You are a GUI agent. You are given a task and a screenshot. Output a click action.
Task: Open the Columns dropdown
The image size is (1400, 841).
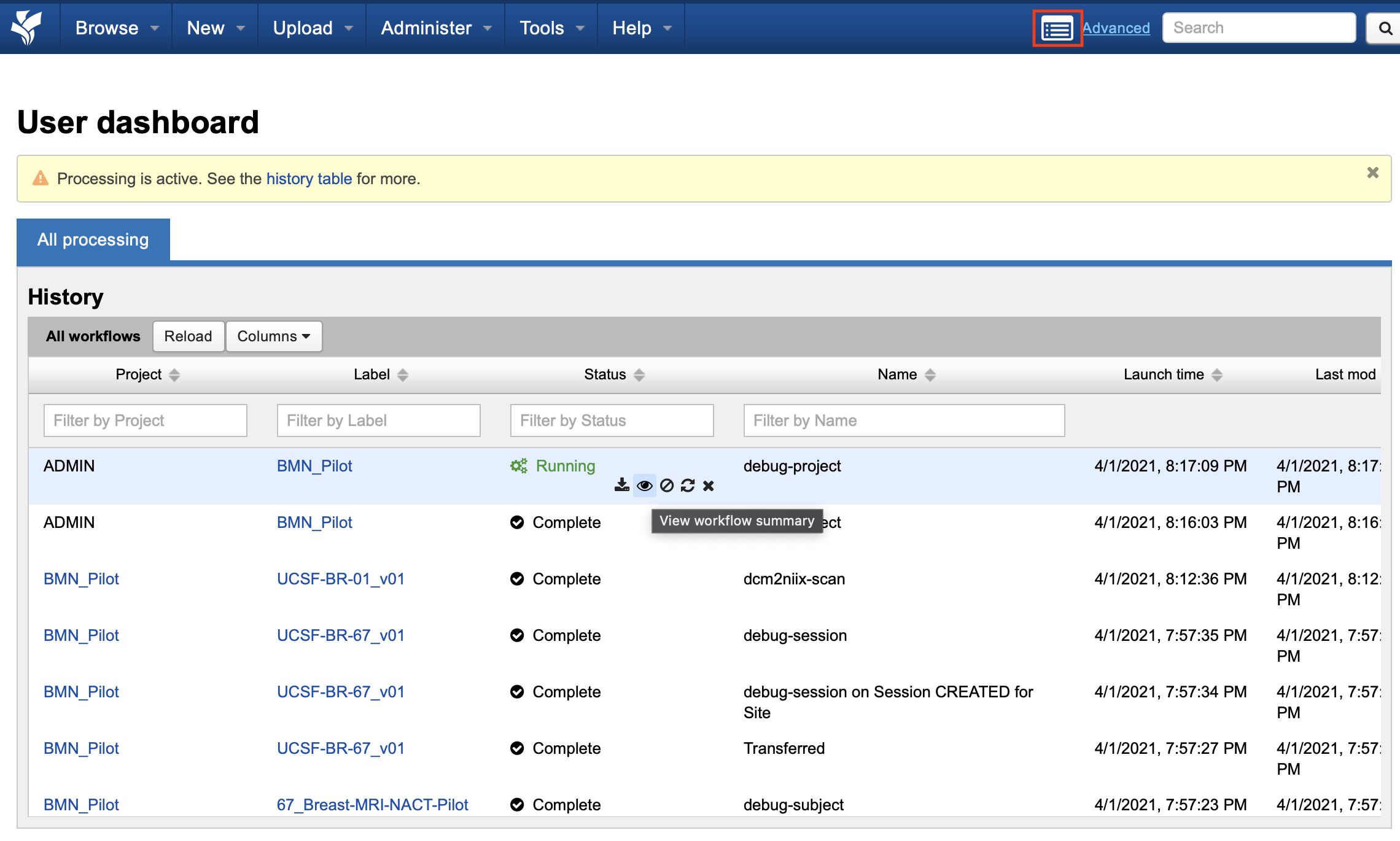coord(274,336)
